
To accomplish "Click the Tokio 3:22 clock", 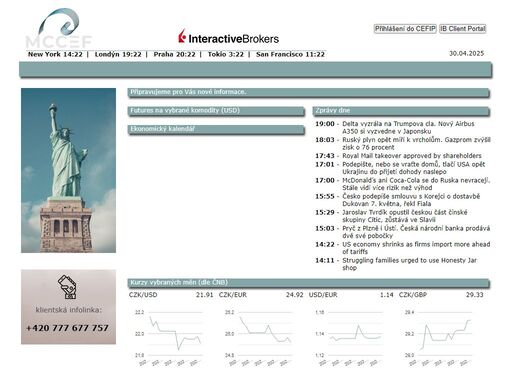I will pos(226,54).
